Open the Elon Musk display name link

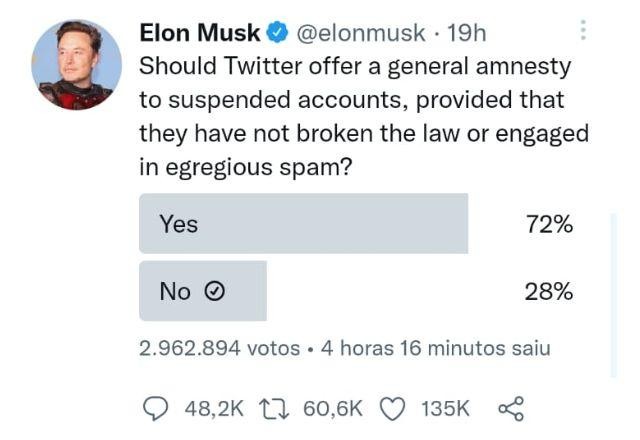pos(200,33)
